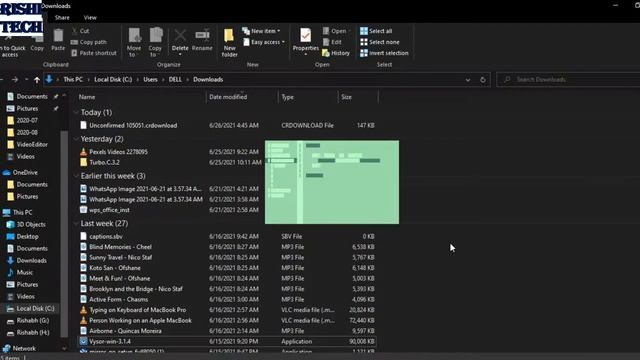Open 3D Objects in sidebar
640x360 pixels.
pyautogui.click(x=26, y=224)
